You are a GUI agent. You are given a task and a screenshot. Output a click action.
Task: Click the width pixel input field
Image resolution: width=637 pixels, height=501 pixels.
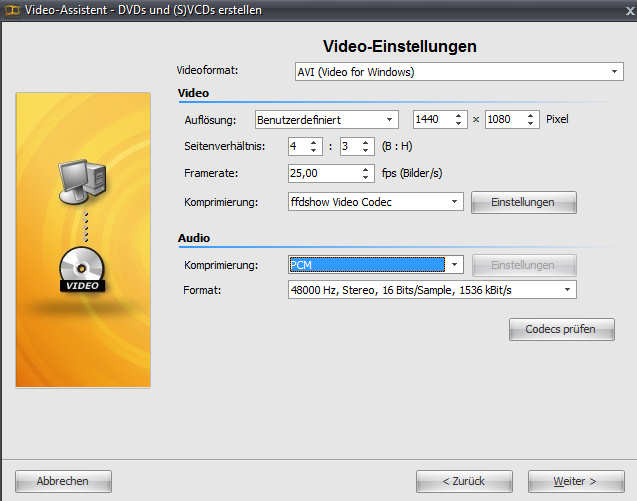[432, 120]
